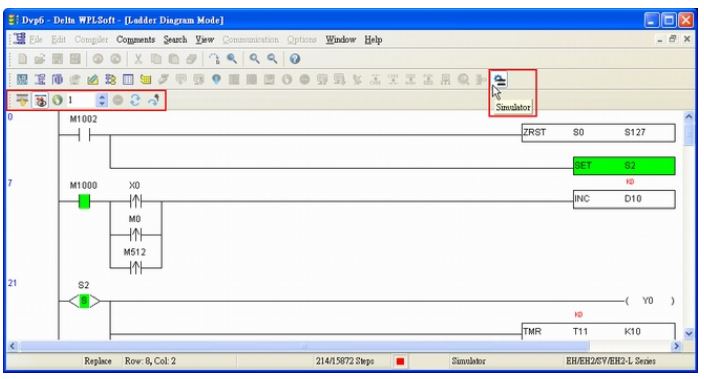Open the greyed Options menu

pos(302,40)
